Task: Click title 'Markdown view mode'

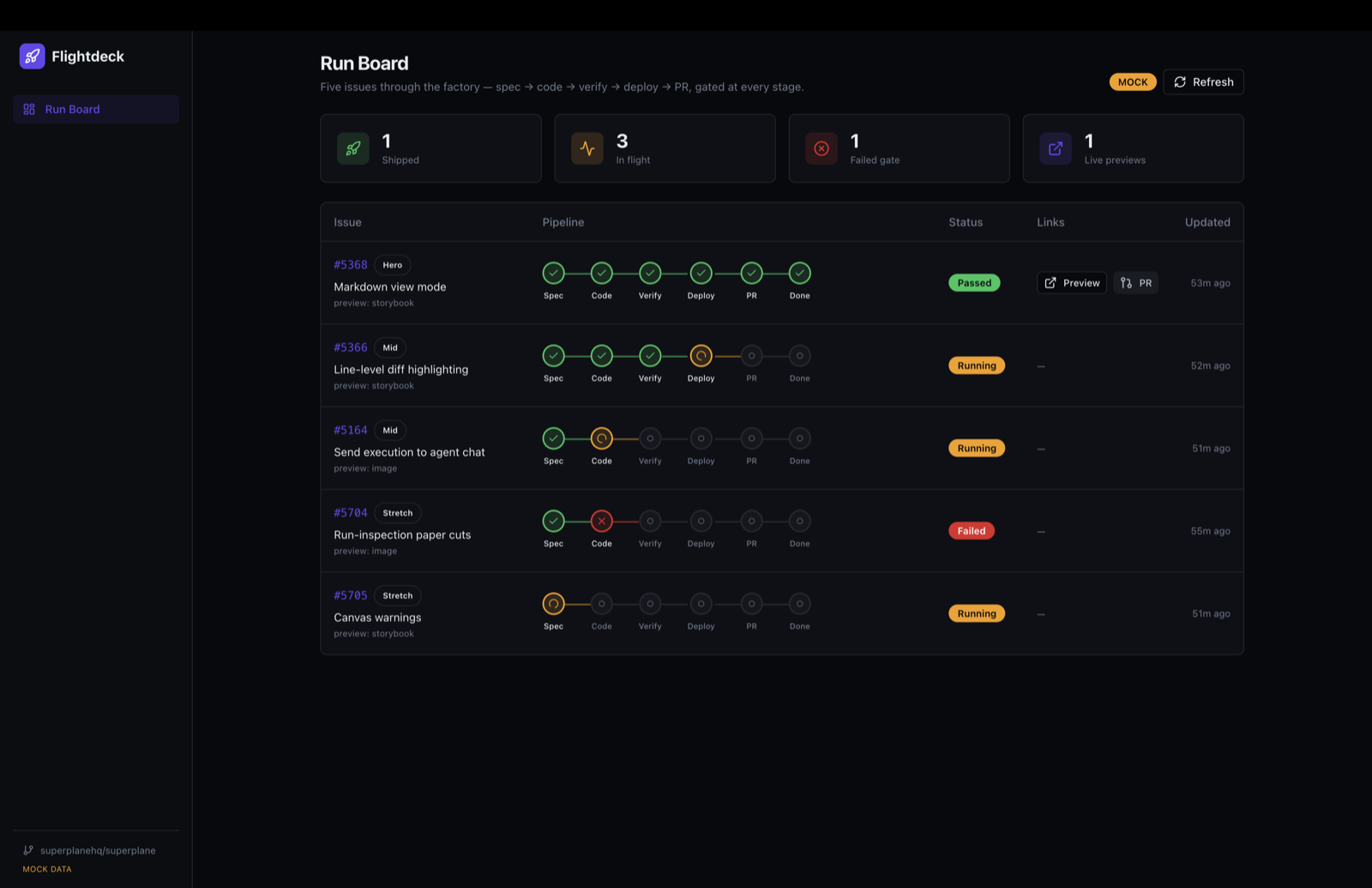Action: [390, 287]
